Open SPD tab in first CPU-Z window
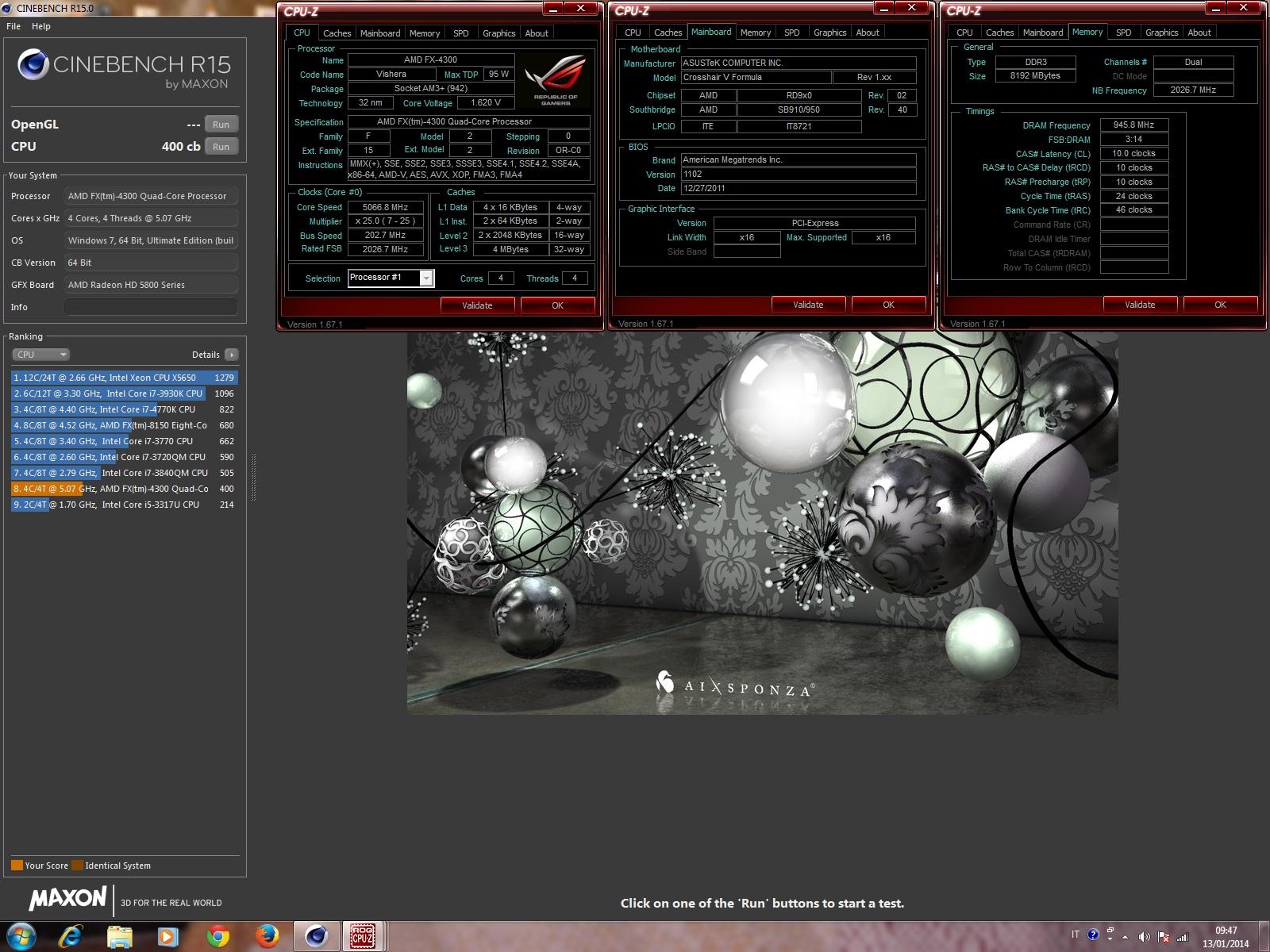The height and width of the screenshot is (952, 1270). 461,33
